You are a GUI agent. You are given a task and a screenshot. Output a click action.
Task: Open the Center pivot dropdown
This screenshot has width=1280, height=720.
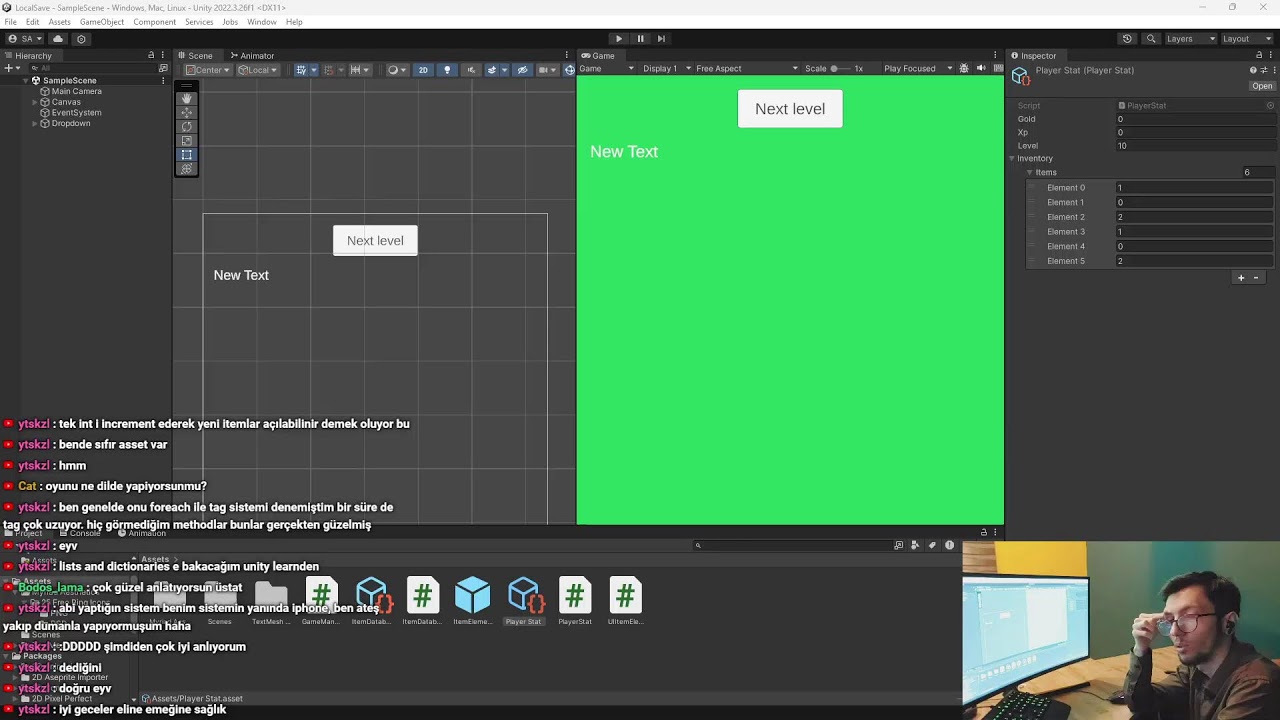click(x=208, y=69)
